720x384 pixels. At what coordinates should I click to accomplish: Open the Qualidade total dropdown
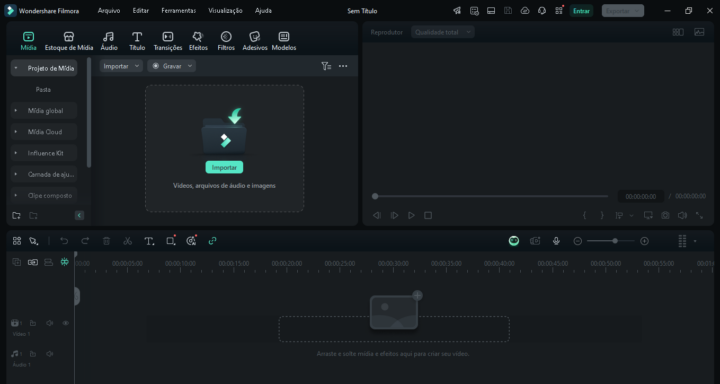443,32
